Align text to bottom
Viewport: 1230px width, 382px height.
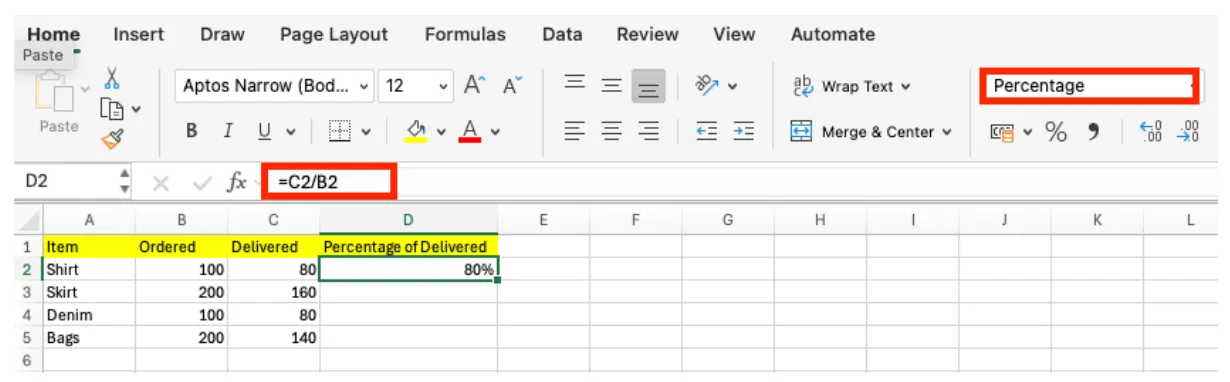[649, 87]
